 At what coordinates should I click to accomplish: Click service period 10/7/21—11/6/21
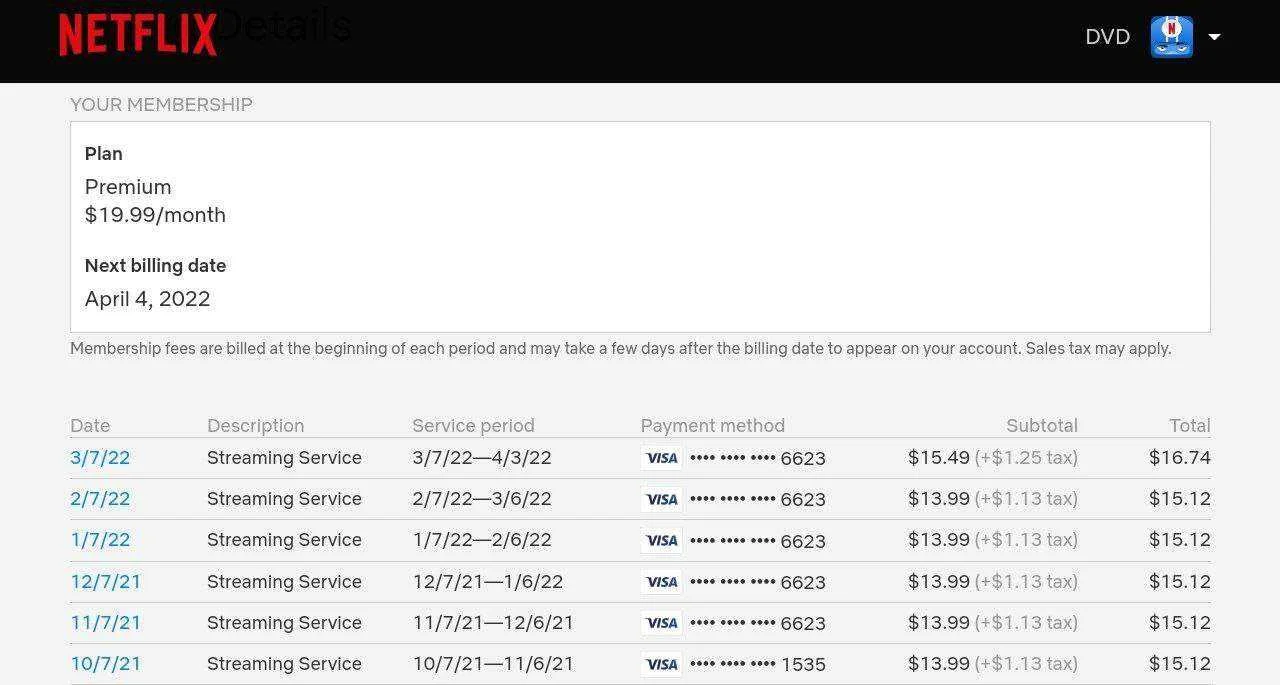pos(493,664)
